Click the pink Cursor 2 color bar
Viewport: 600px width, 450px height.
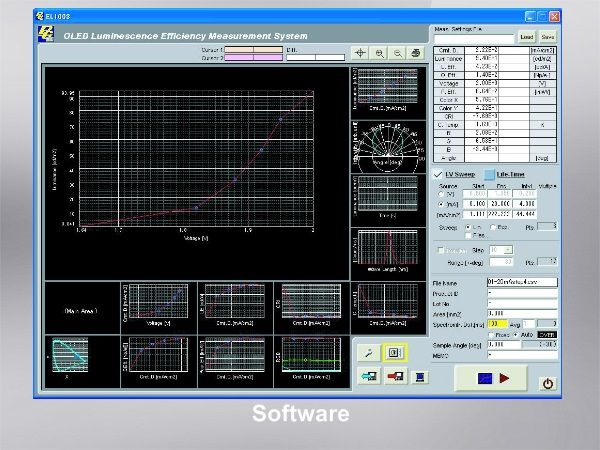(x=256, y=57)
